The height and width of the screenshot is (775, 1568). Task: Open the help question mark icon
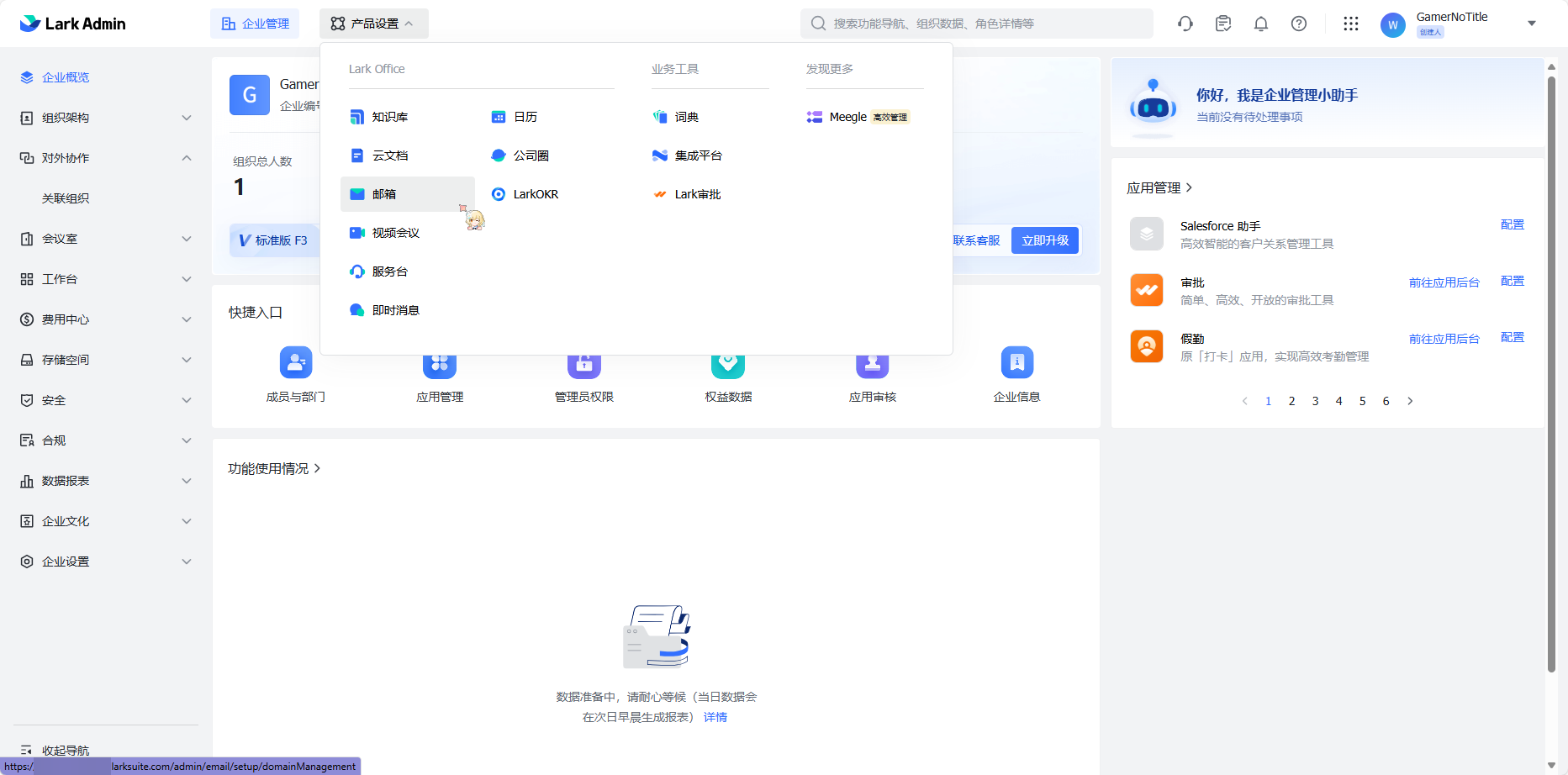click(x=1299, y=24)
